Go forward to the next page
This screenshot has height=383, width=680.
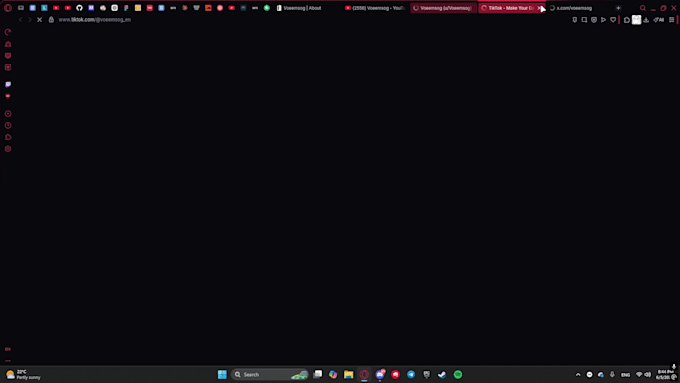[29, 20]
